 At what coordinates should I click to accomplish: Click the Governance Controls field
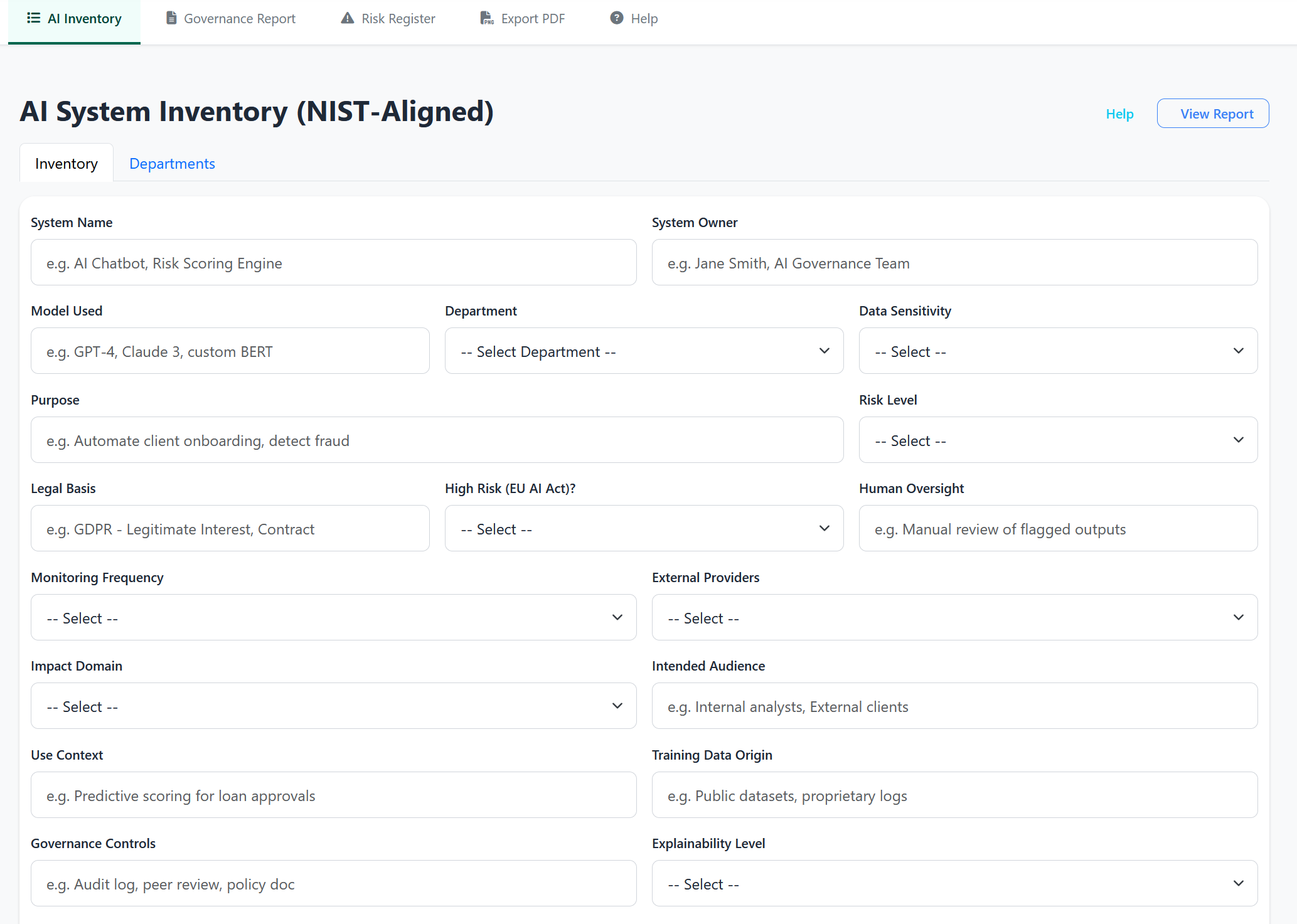coord(333,883)
